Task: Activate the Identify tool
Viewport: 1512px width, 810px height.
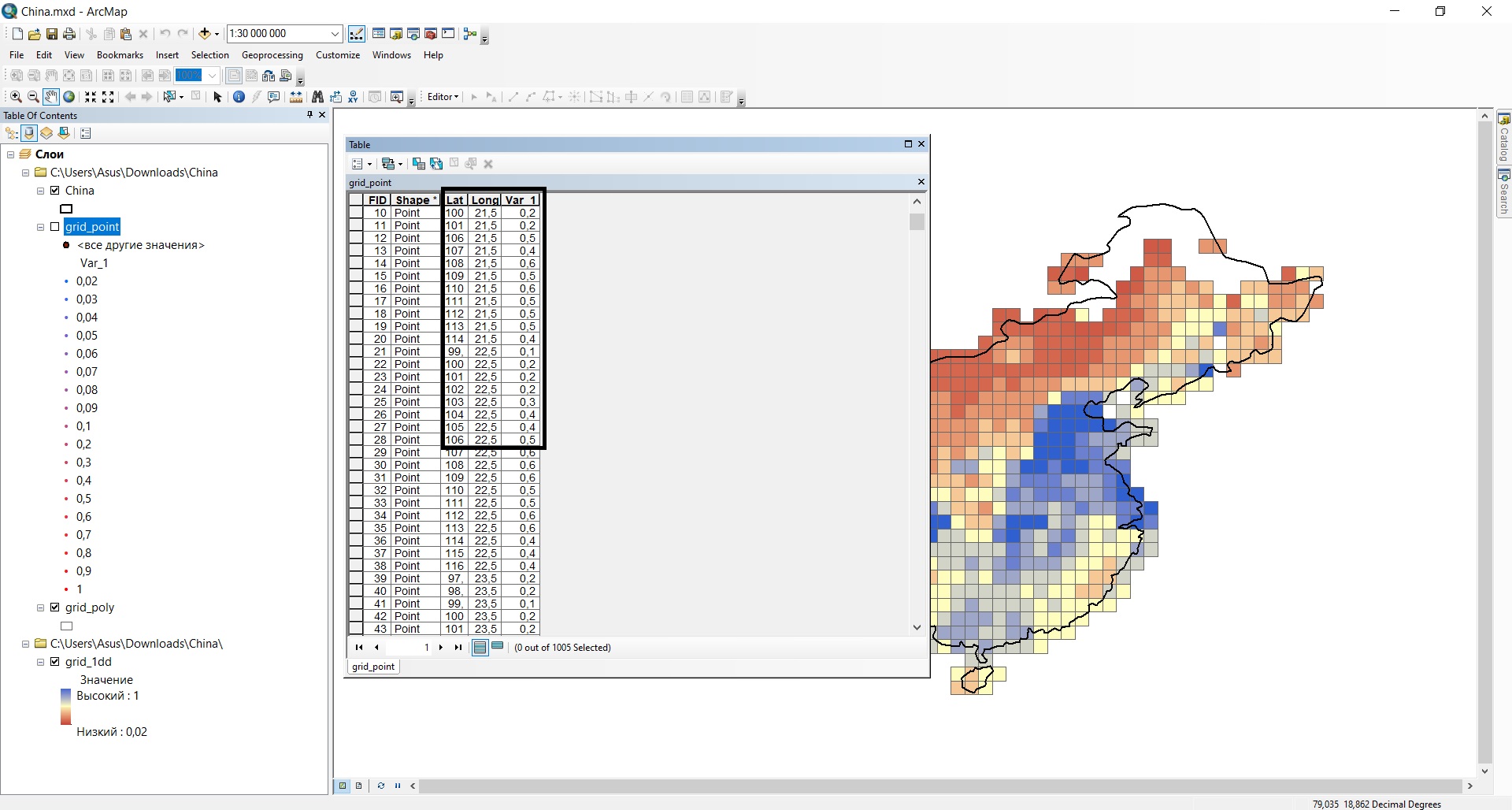Action: [239, 97]
